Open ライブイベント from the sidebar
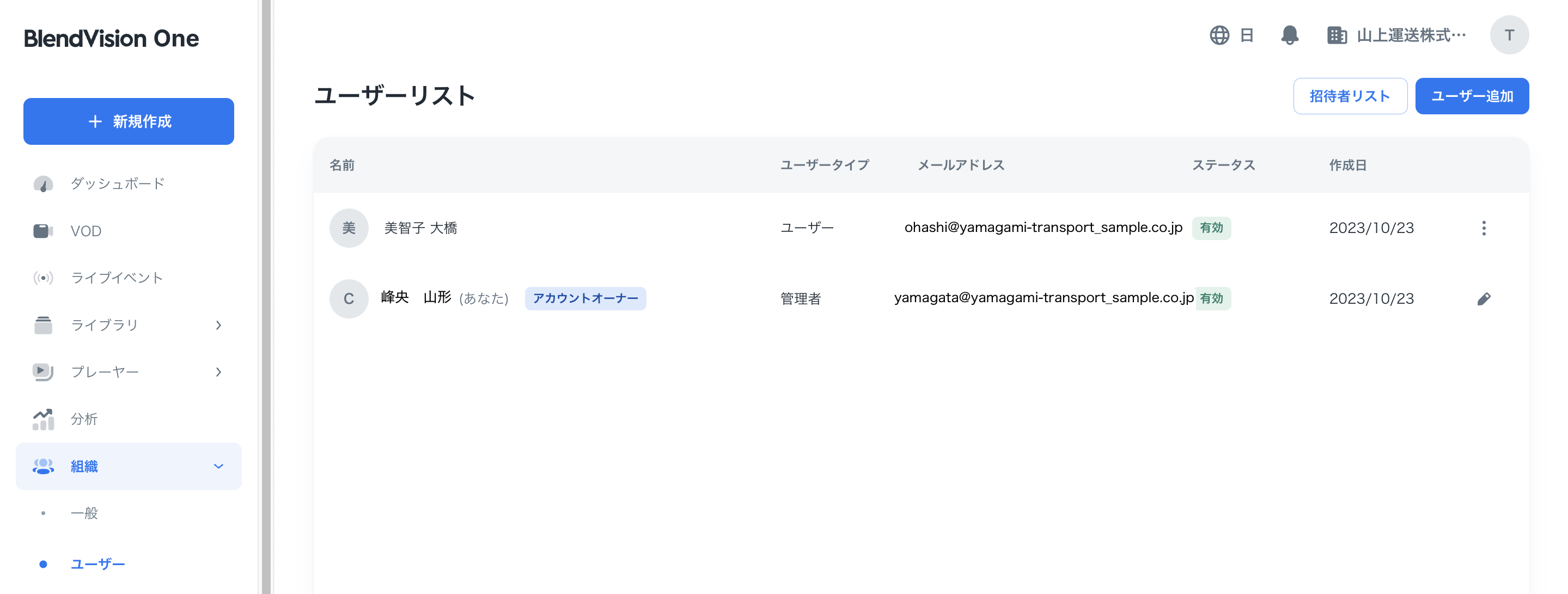This screenshot has width=1568, height=594. pyautogui.click(x=116, y=277)
